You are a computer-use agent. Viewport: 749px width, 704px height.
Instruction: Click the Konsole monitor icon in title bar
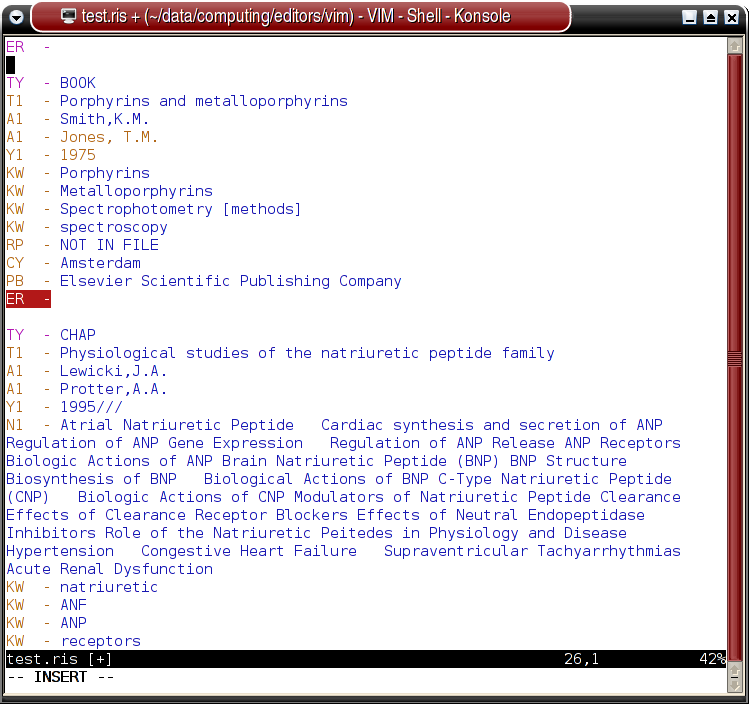[x=68, y=17]
